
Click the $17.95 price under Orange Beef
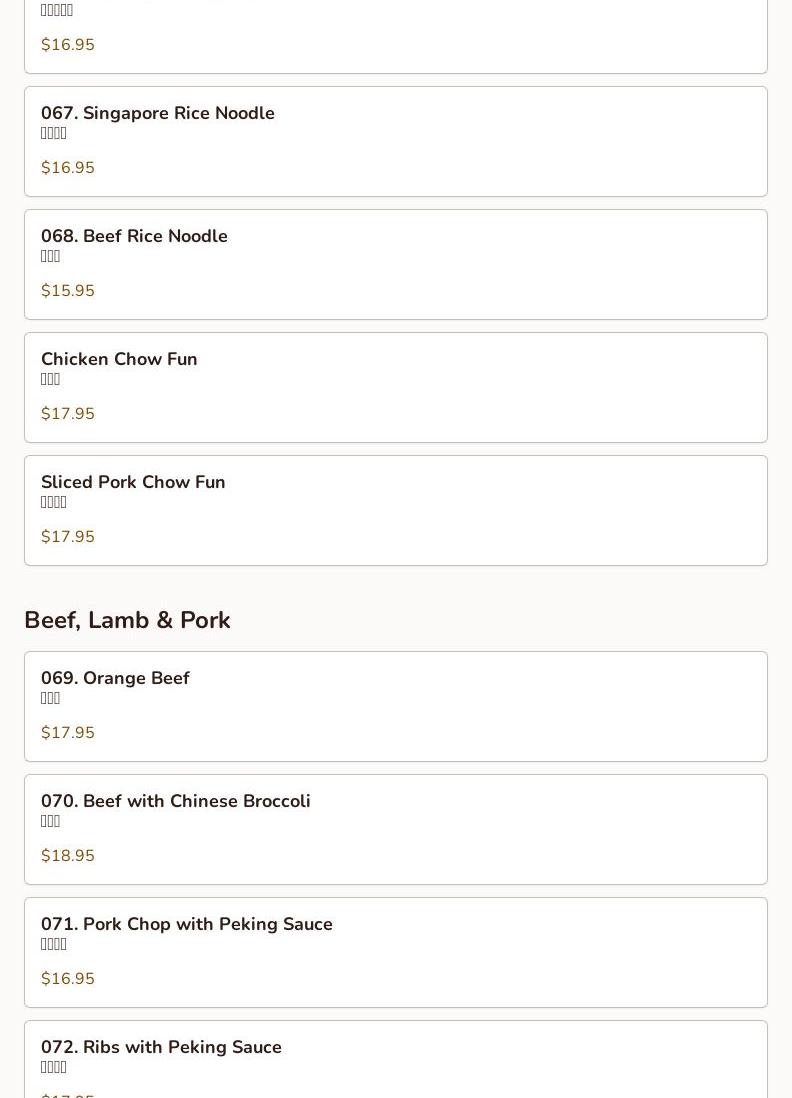pos(68,733)
